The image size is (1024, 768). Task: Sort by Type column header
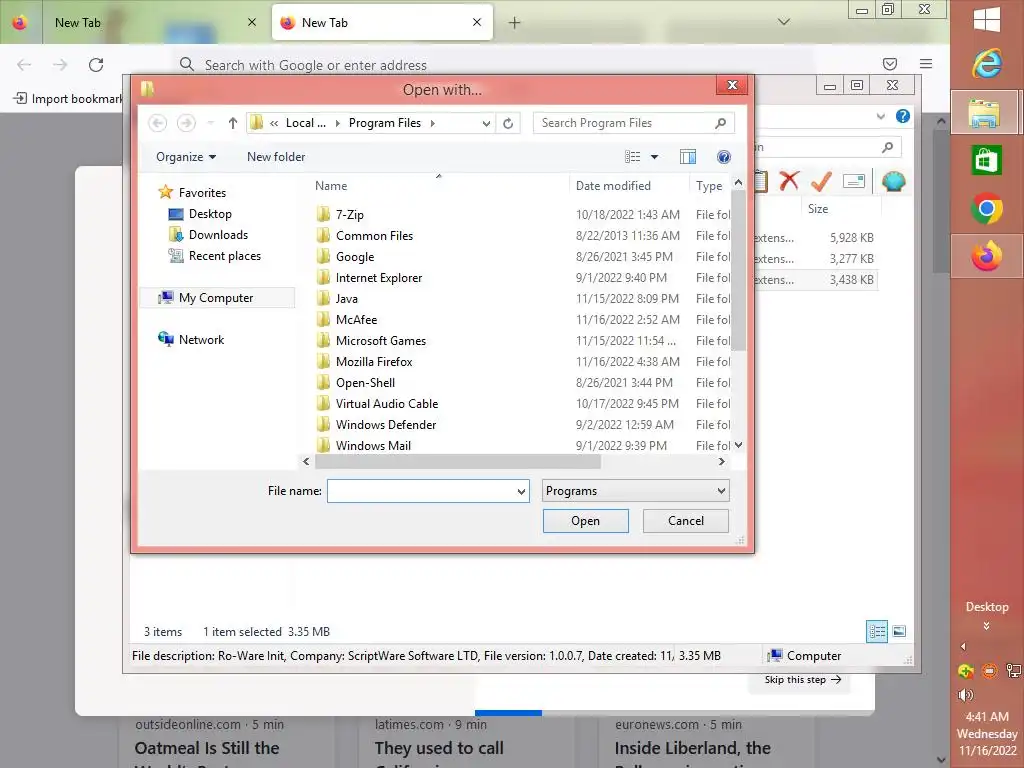point(710,185)
